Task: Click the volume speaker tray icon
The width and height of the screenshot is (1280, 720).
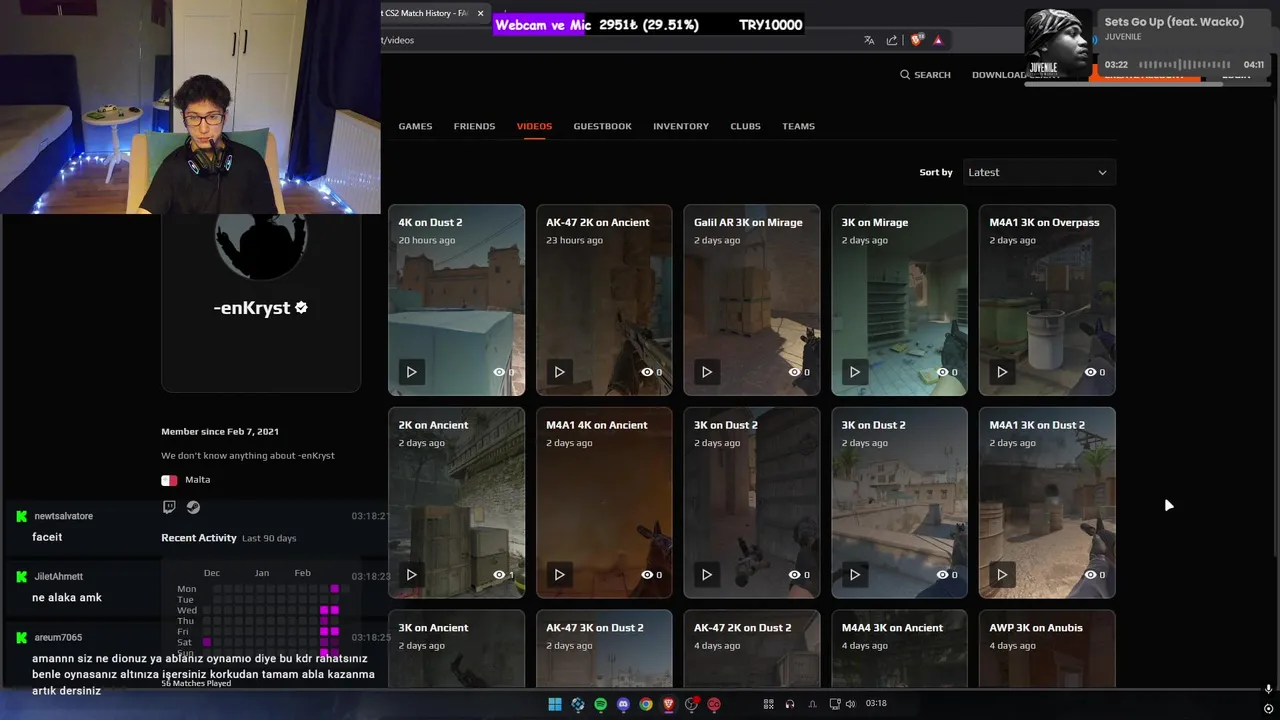Action: 850,704
